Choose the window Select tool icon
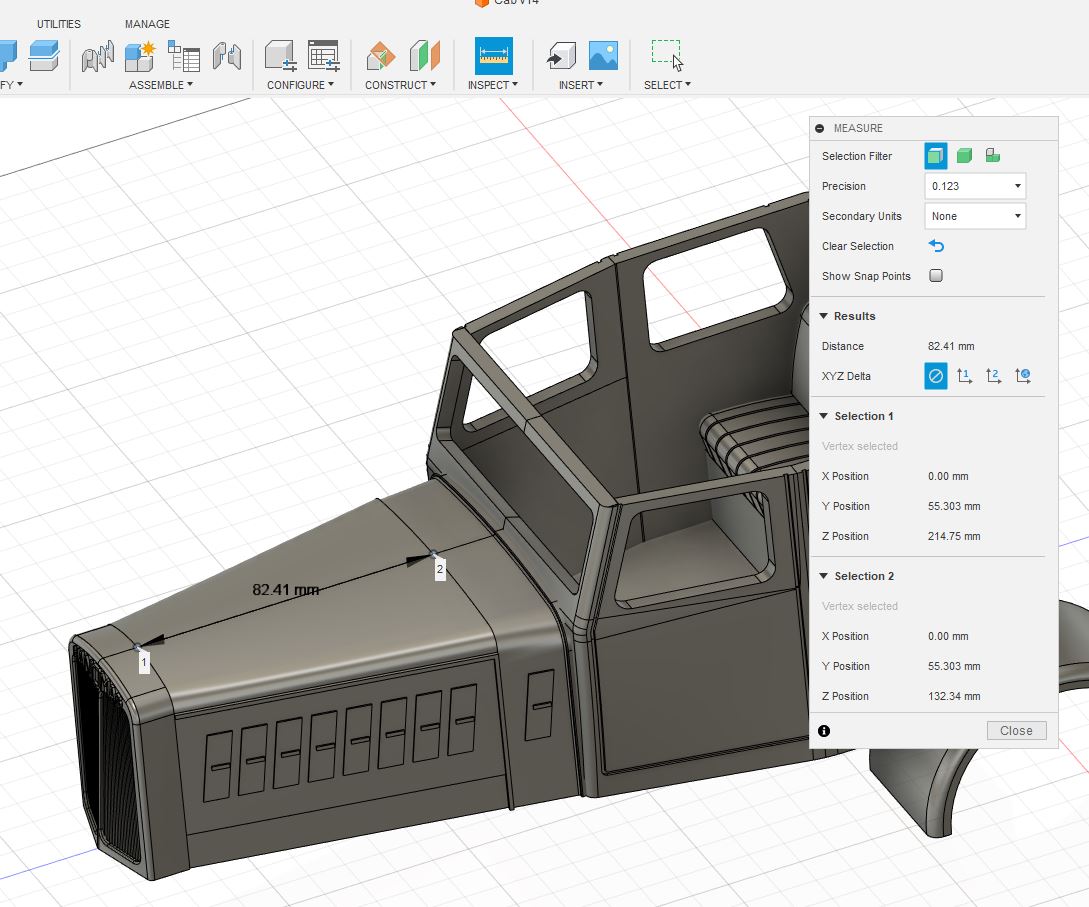1089x907 pixels. coord(667,56)
